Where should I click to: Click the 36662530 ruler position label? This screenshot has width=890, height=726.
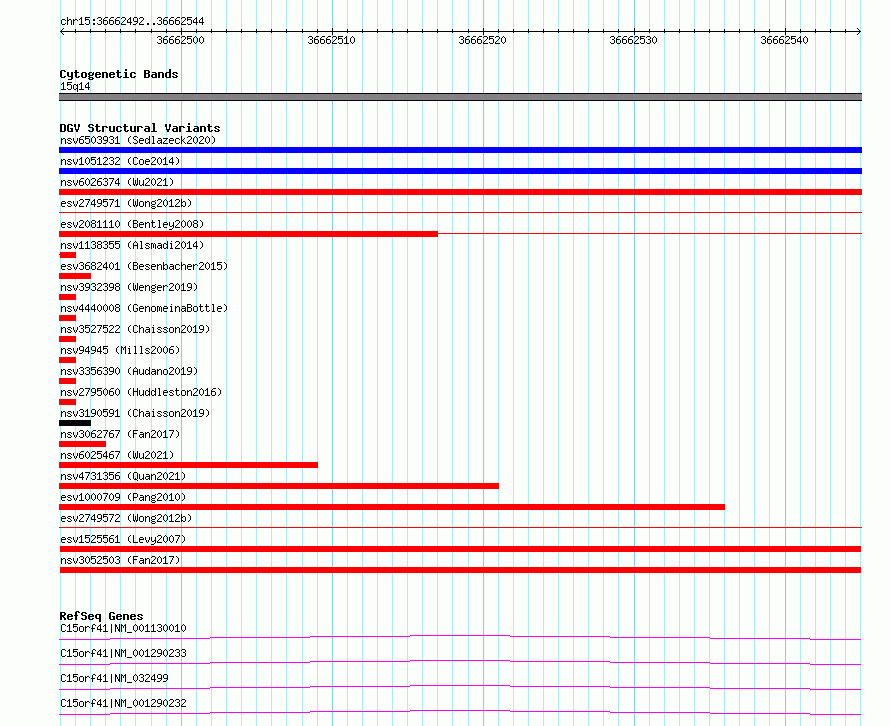tap(633, 40)
